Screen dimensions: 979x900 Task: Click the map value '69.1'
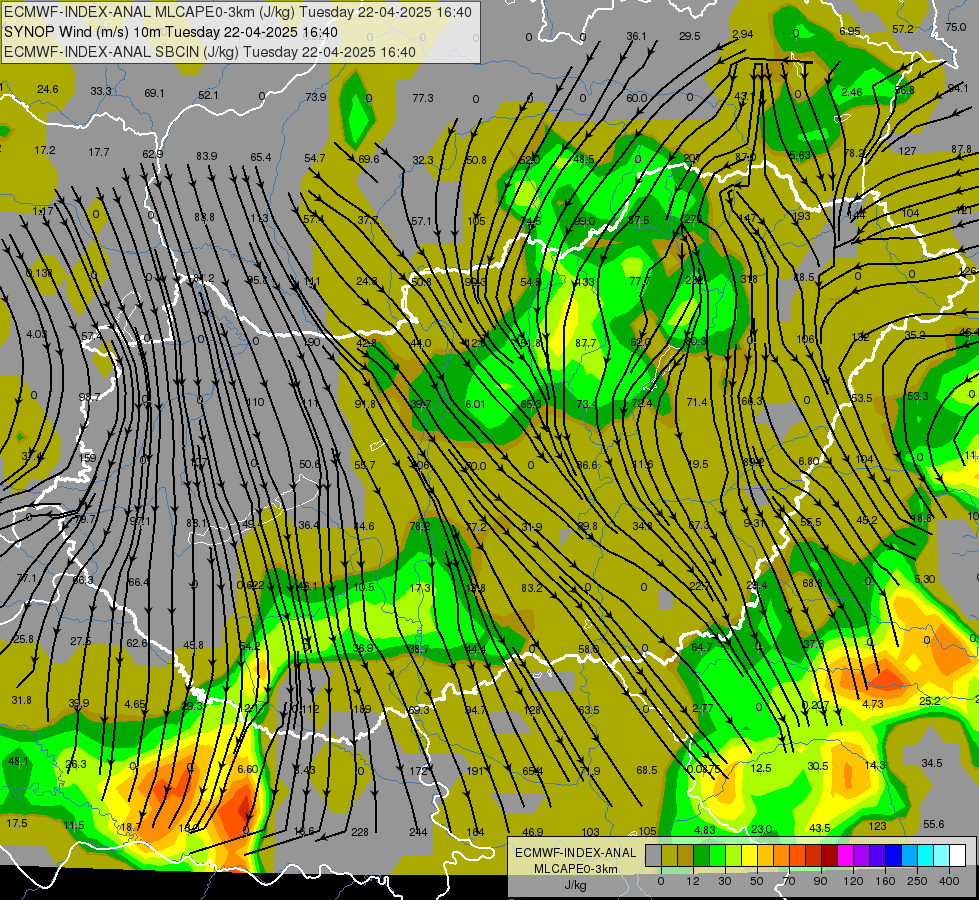154,93
